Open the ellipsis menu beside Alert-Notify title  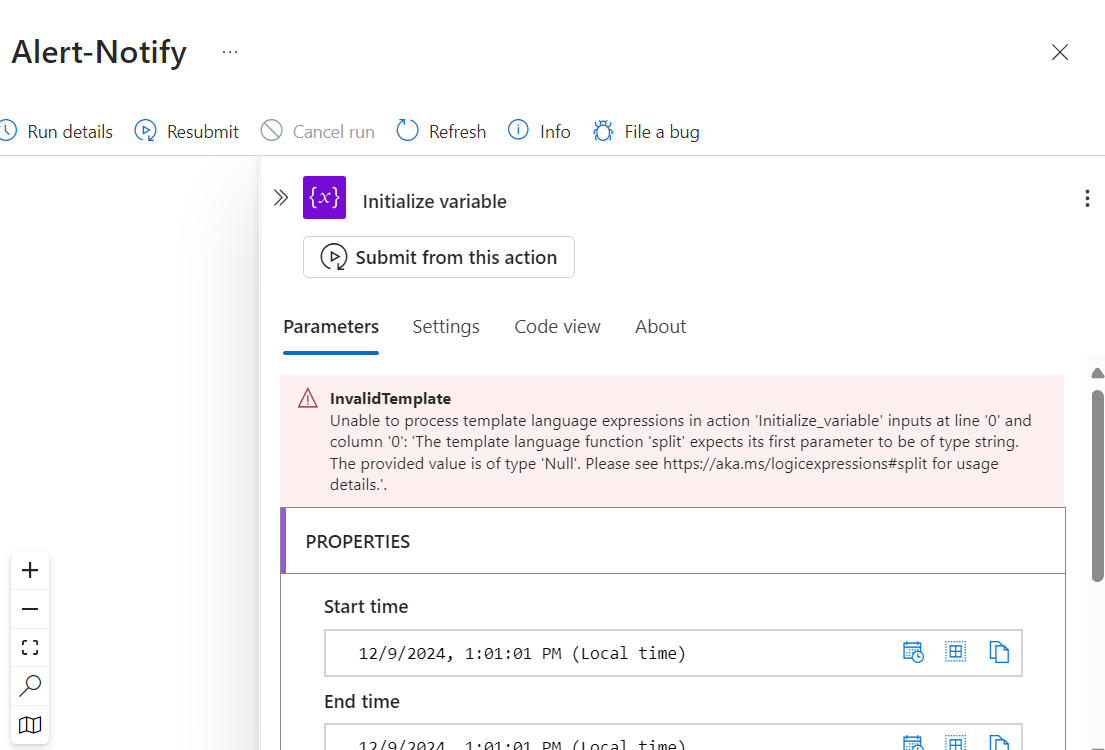tap(230, 52)
